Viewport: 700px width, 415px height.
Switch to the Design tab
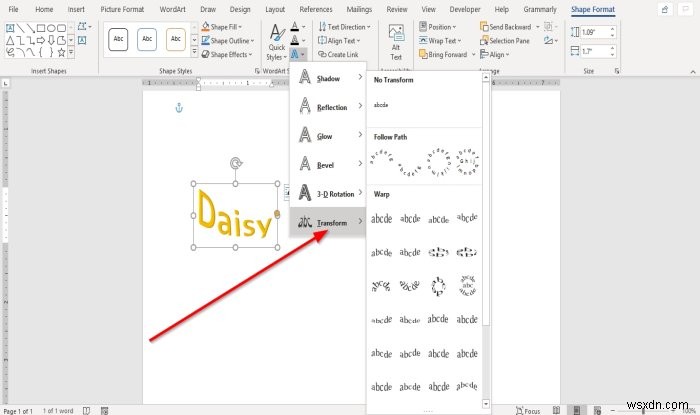(x=240, y=9)
